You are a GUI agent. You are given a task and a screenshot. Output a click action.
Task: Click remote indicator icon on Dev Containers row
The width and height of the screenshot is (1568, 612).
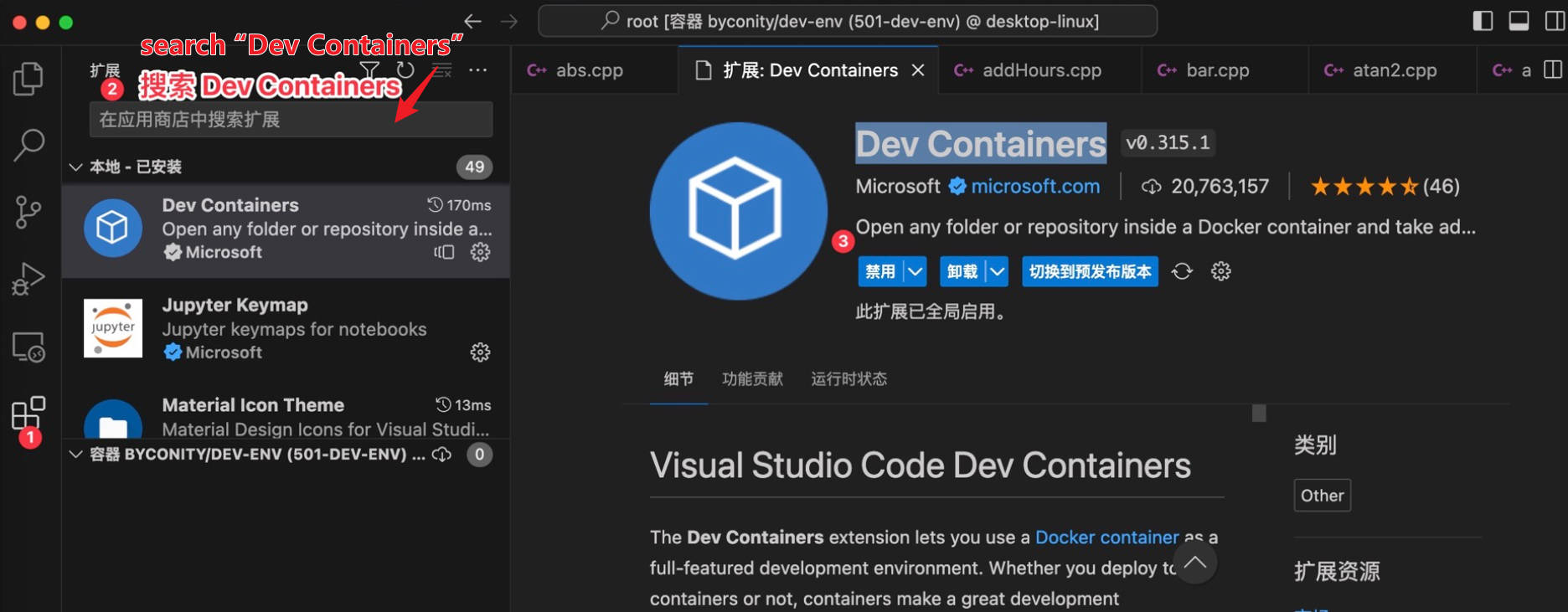(444, 252)
